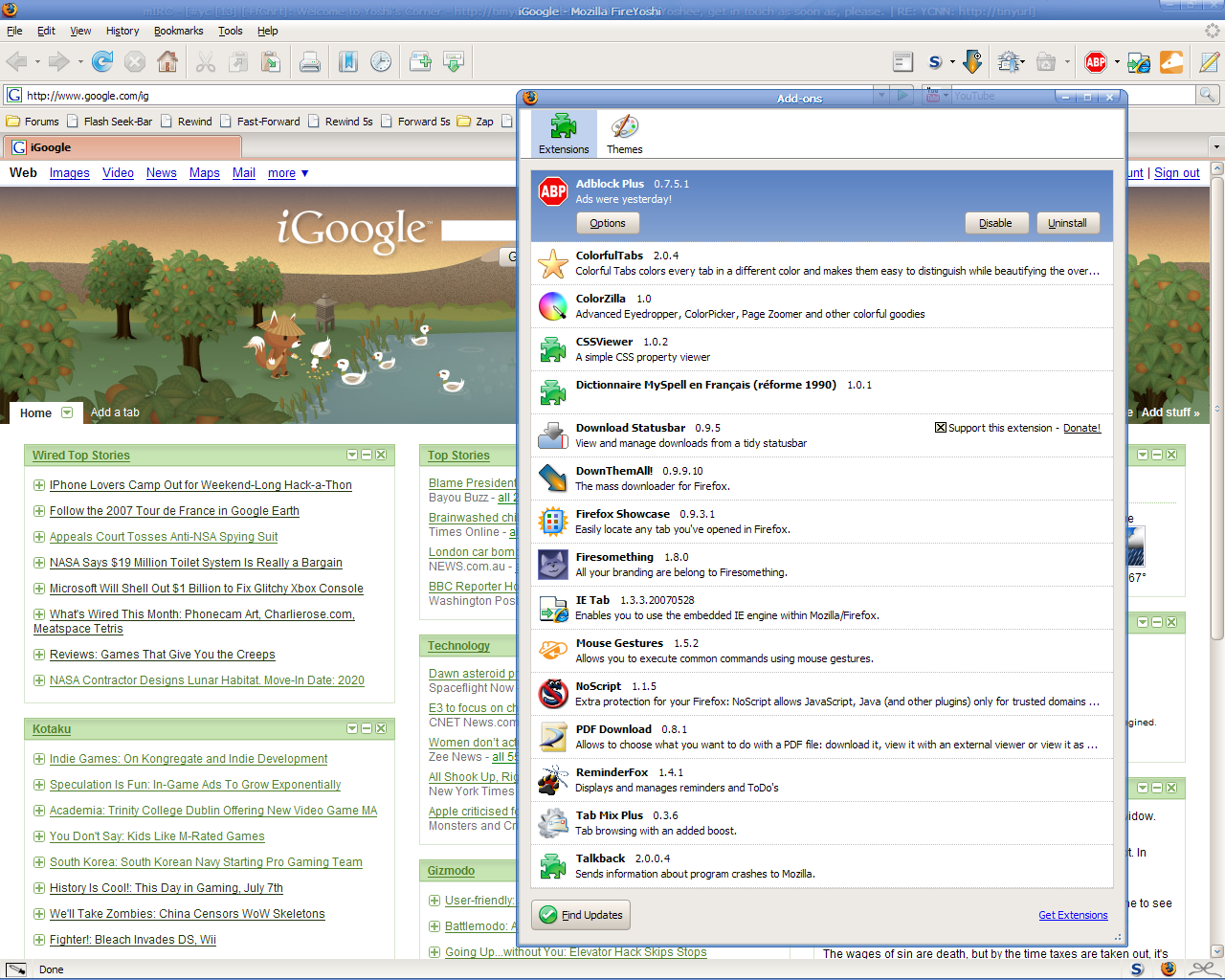Viewport: 1225px width, 980px height.
Task: Click the Reload page toolbar icon
Action: [102, 62]
